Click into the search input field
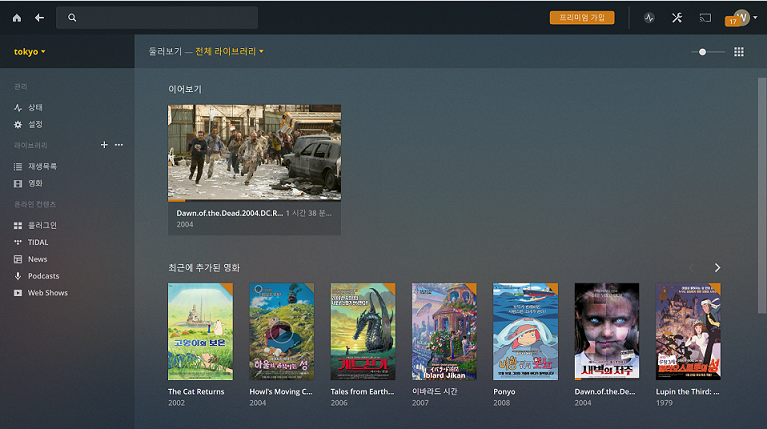Image resolution: width=767 pixels, height=429 pixels. [157, 18]
